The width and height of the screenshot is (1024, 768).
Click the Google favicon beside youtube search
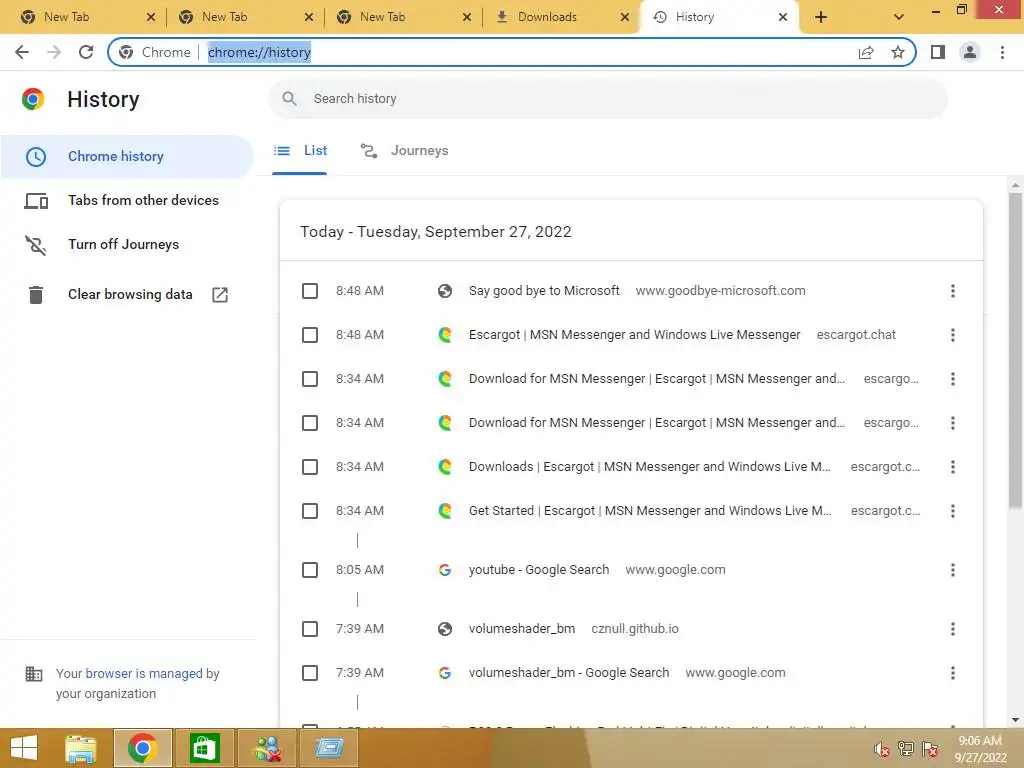pyautogui.click(x=445, y=570)
